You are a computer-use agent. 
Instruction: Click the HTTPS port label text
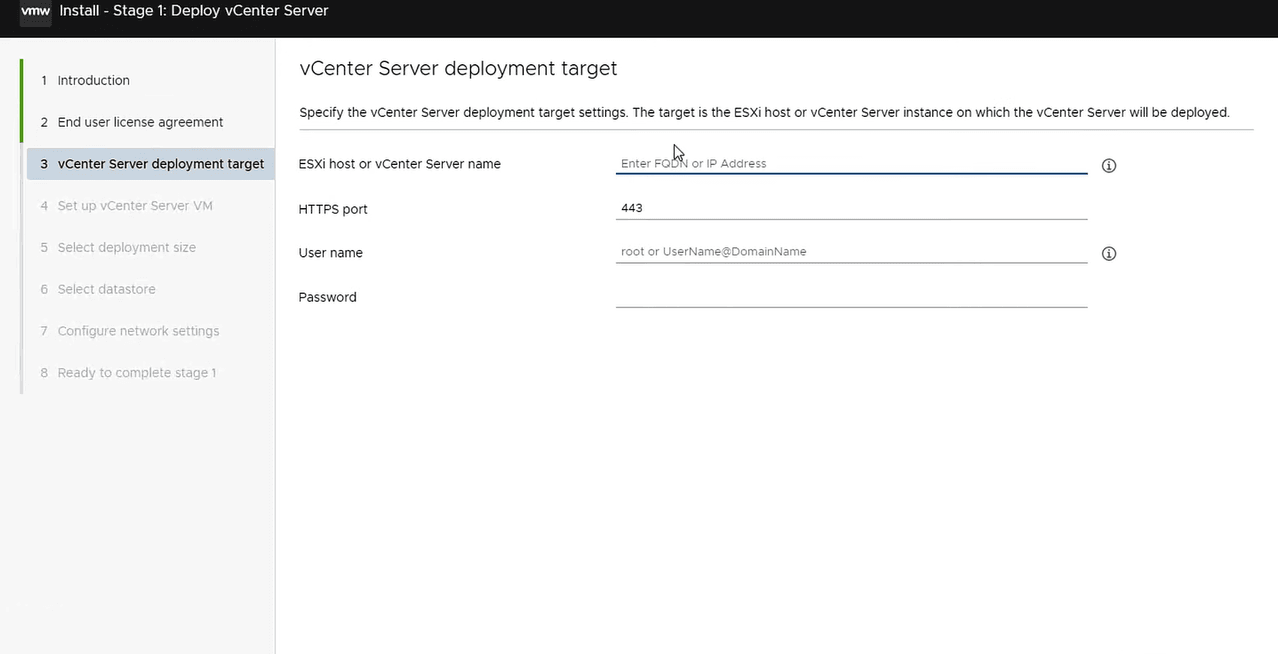[x=333, y=210]
